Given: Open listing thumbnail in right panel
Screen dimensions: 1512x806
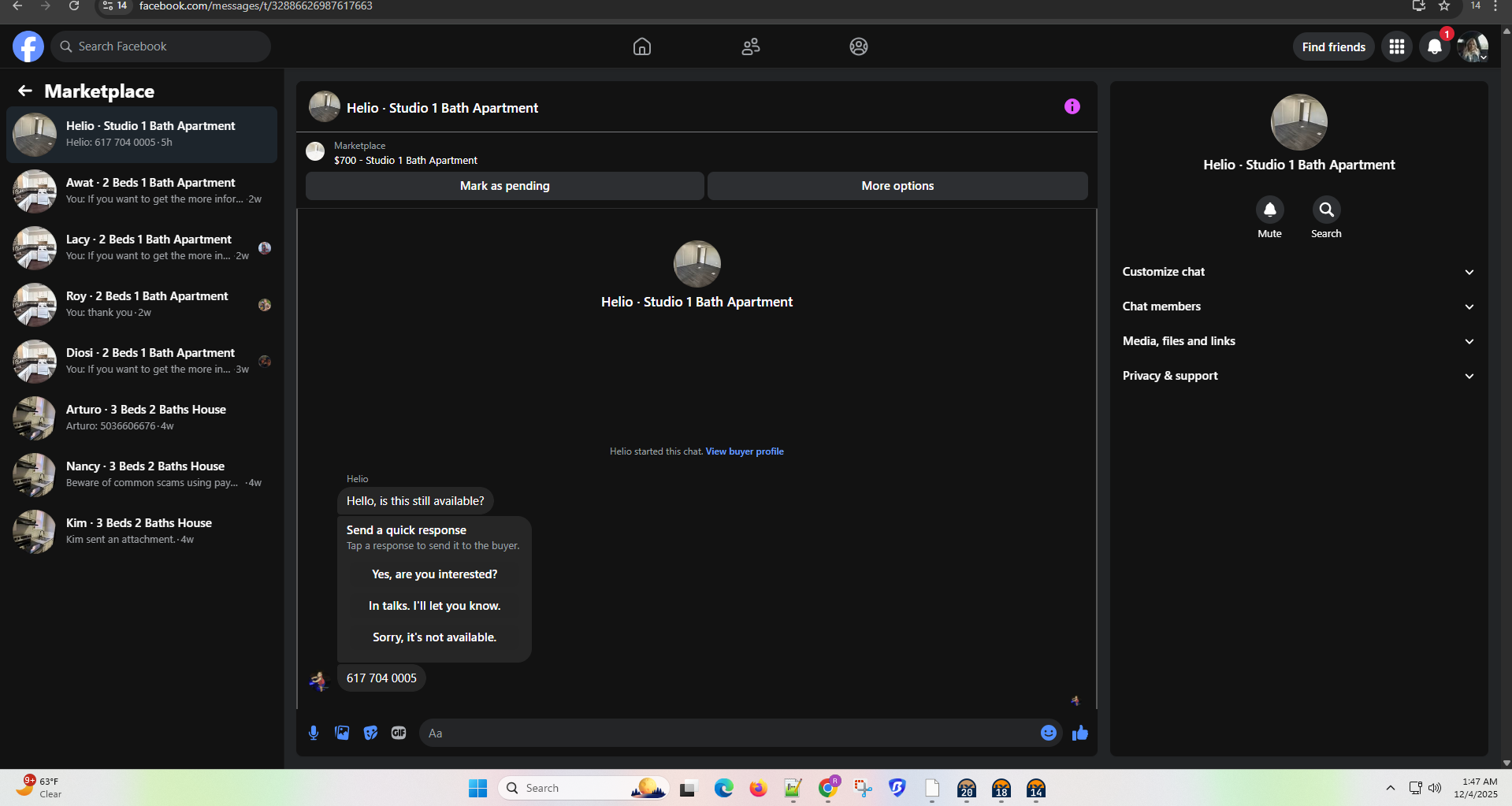Looking at the screenshot, I should (1298, 122).
